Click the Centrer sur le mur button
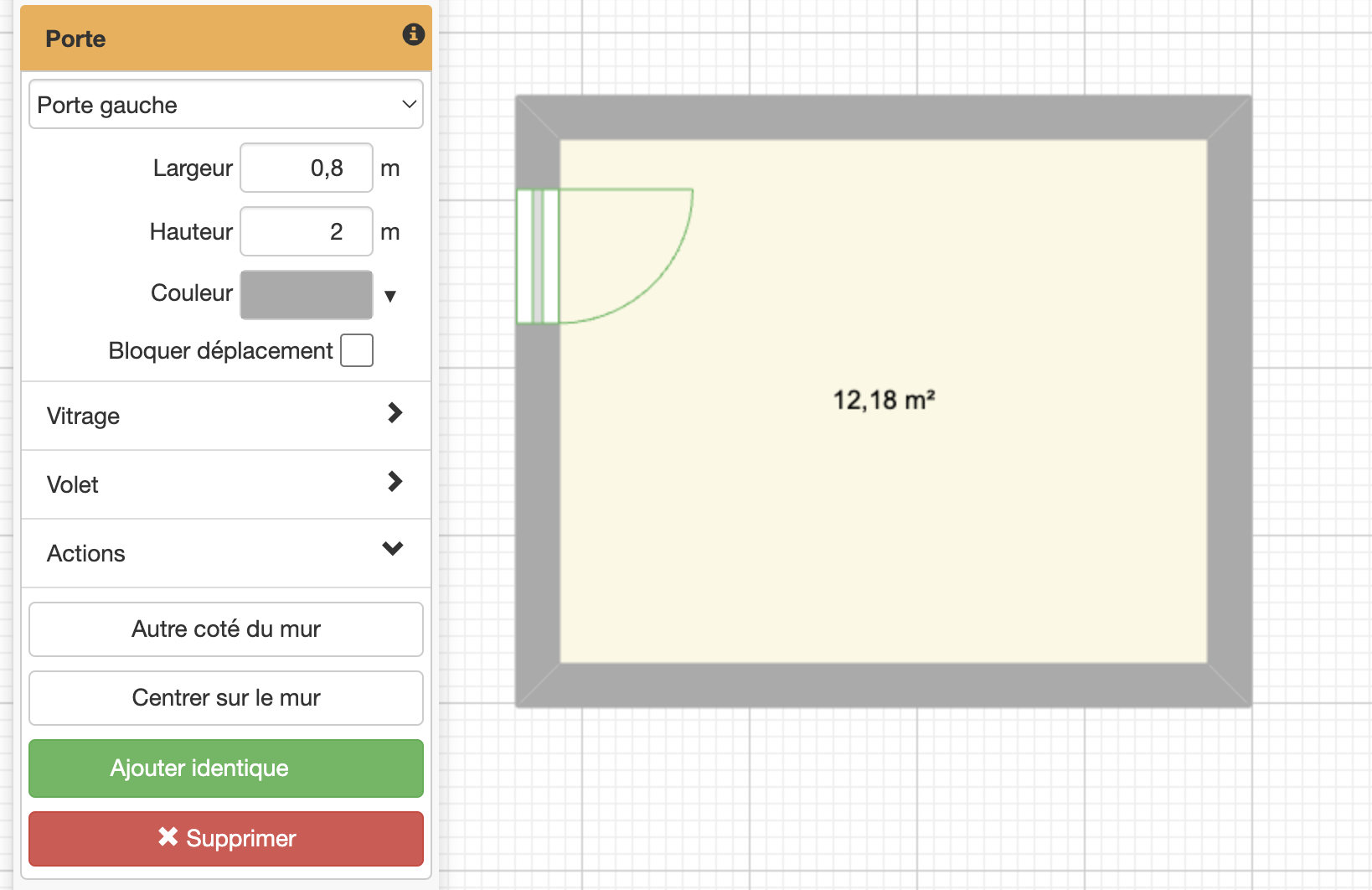The width and height of the screenshot is (1372, 890). pyautogui.click(x=226, y=697)
